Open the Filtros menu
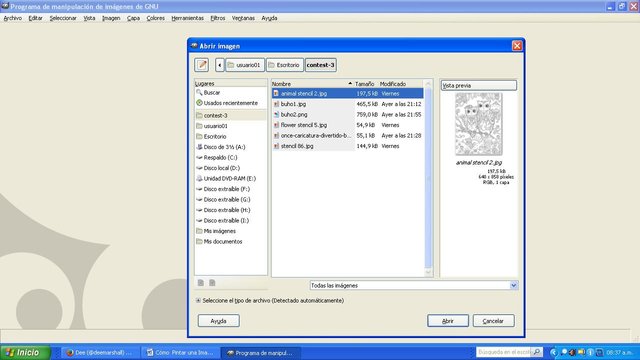The image size is (640, 360). tap(218, 18)
